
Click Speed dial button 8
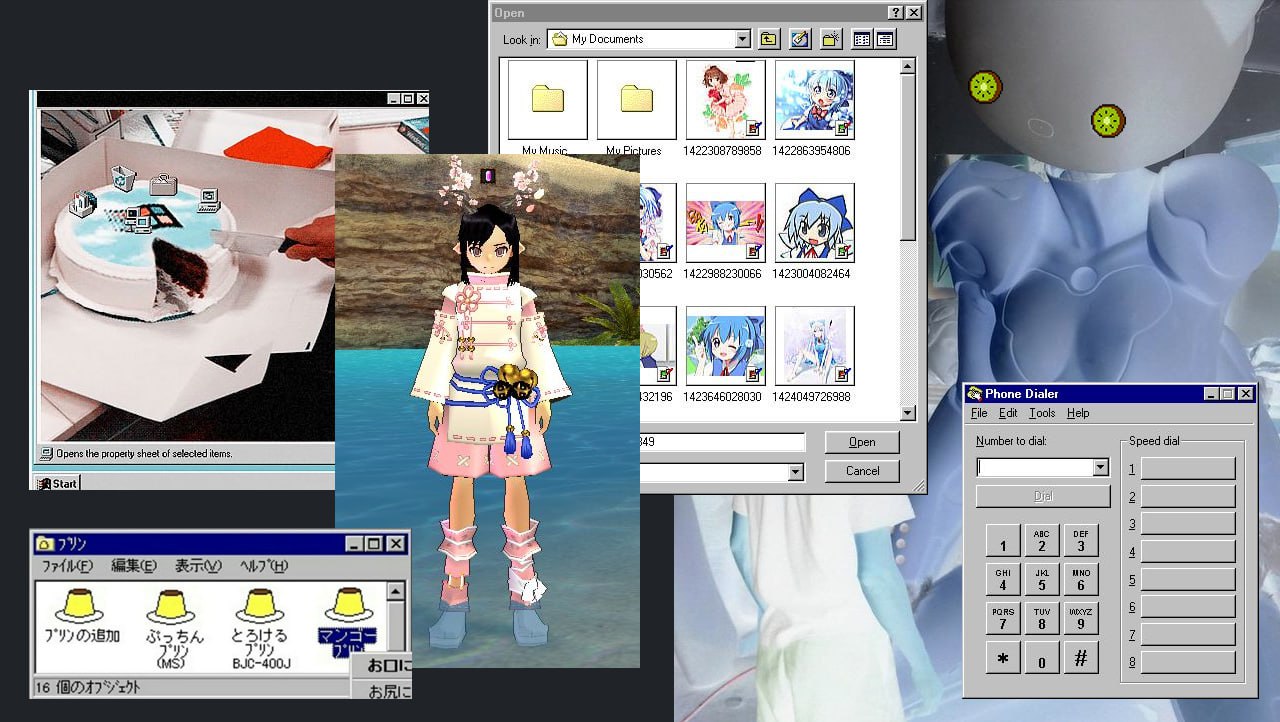(x=1188, y=662)
